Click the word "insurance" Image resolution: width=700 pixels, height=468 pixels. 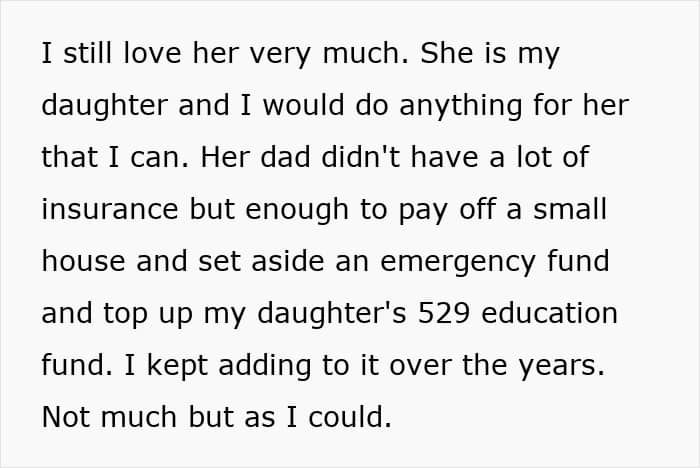pos(110,209)
